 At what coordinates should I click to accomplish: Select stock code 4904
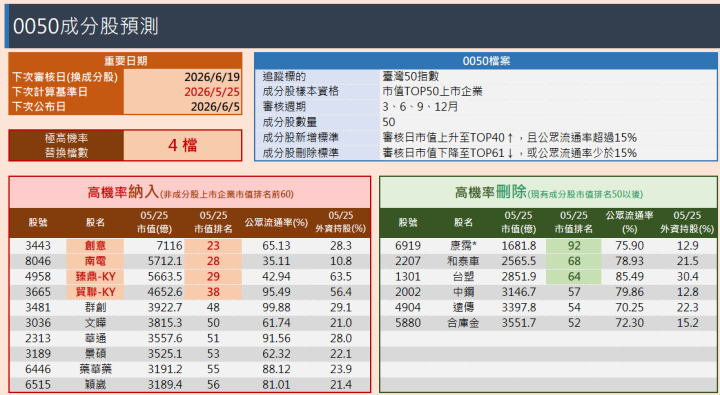(408, 307)
